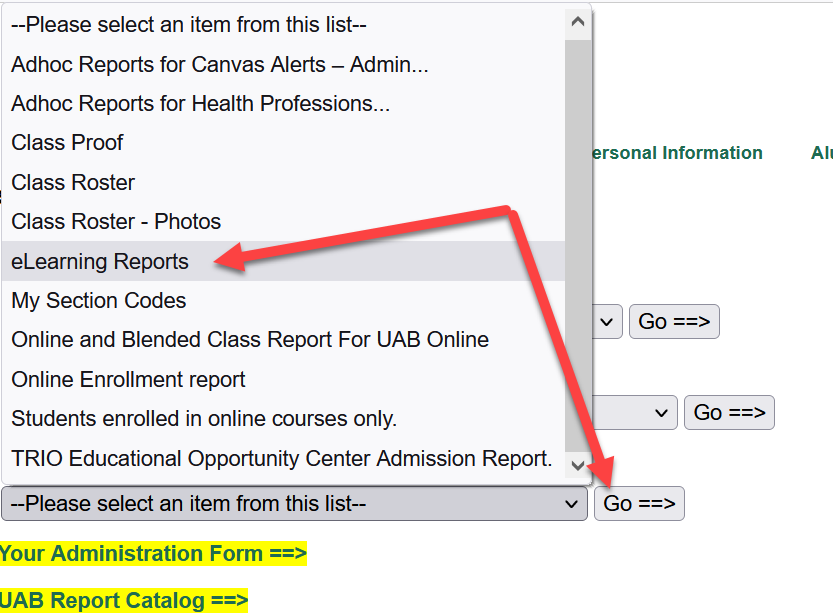The image size is (834, 614).
Task: Open the UAB Report Catalog link
Action: click(x=123, y=601)
